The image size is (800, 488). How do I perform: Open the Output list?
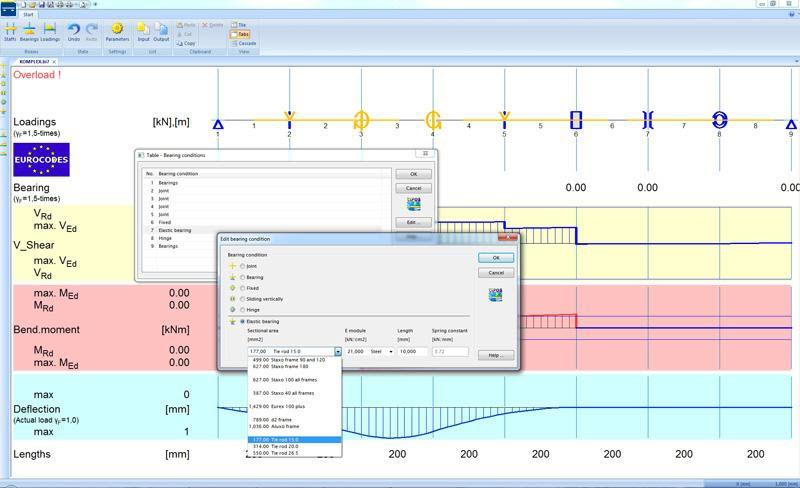(x=161, y=31)
